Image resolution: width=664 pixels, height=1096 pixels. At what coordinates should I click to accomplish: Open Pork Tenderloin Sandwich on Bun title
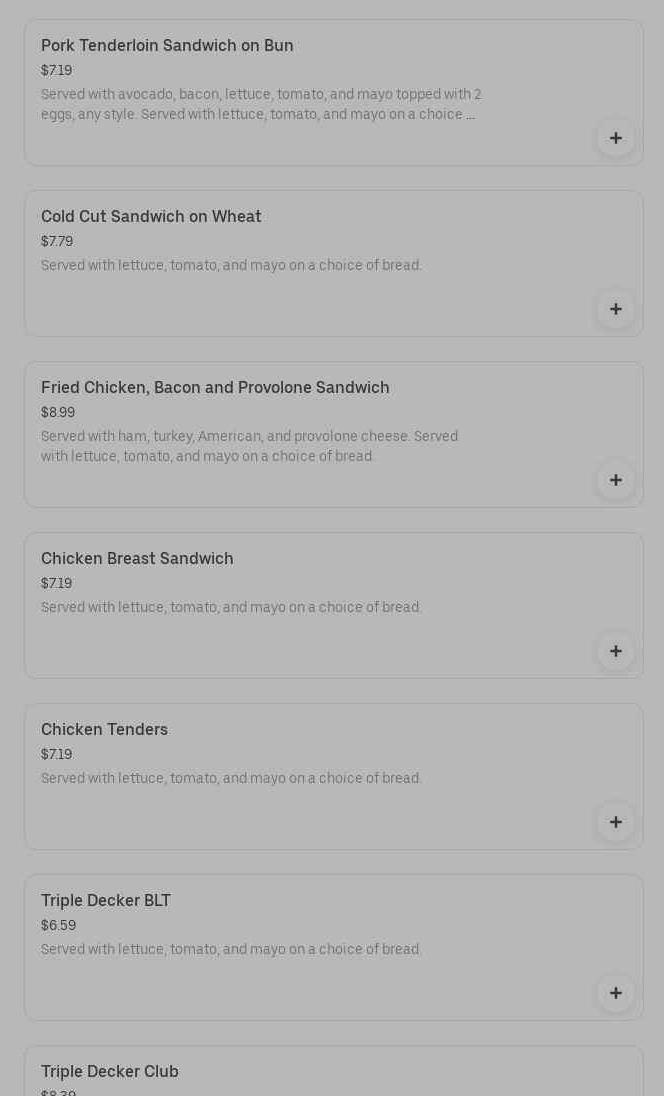point(167,46)
